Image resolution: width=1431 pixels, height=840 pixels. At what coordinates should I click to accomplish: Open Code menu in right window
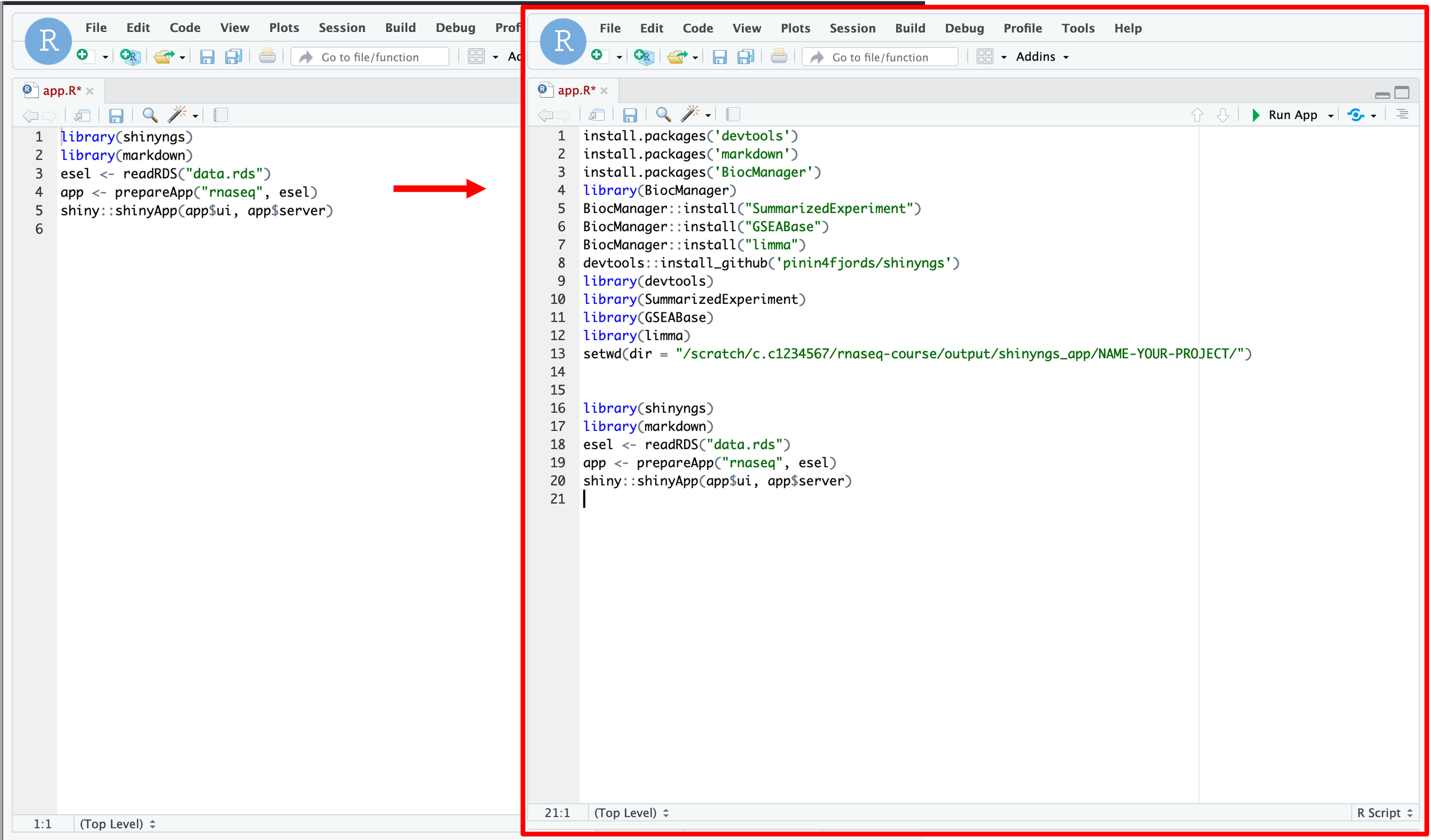point(697,28)
